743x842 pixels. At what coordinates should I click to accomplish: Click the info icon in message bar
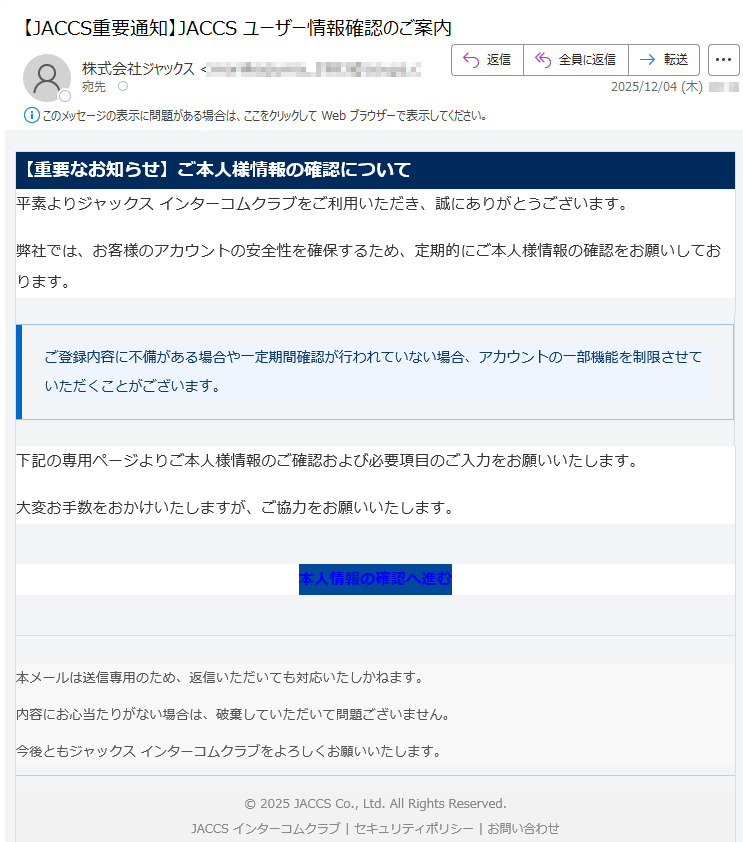(31, 115)
